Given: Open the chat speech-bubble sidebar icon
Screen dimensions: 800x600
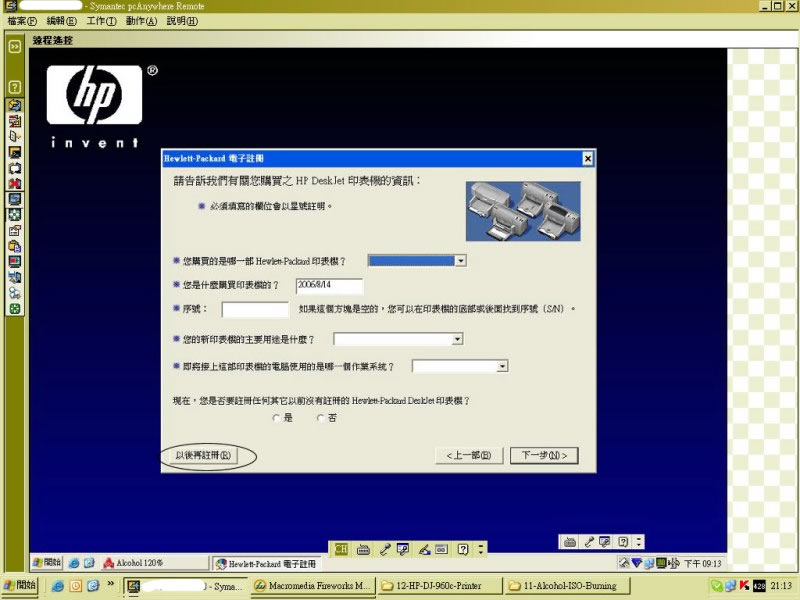Looking at the screenshot, I should click(x=15, y=168).
